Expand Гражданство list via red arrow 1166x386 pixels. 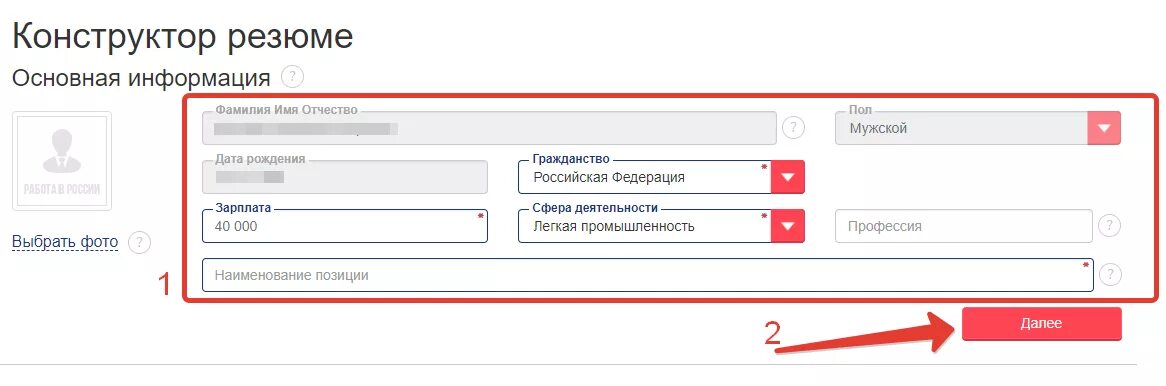point(788,177)
